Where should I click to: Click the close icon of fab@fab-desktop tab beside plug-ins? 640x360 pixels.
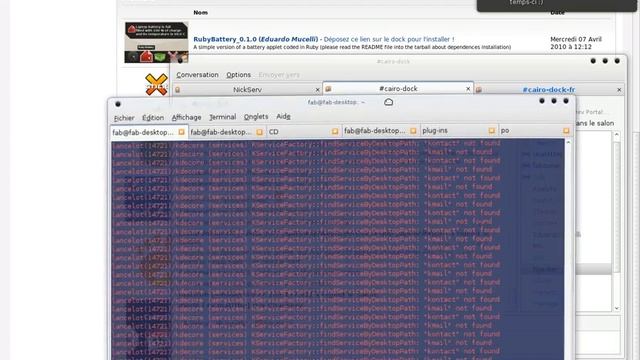(413, 131)
